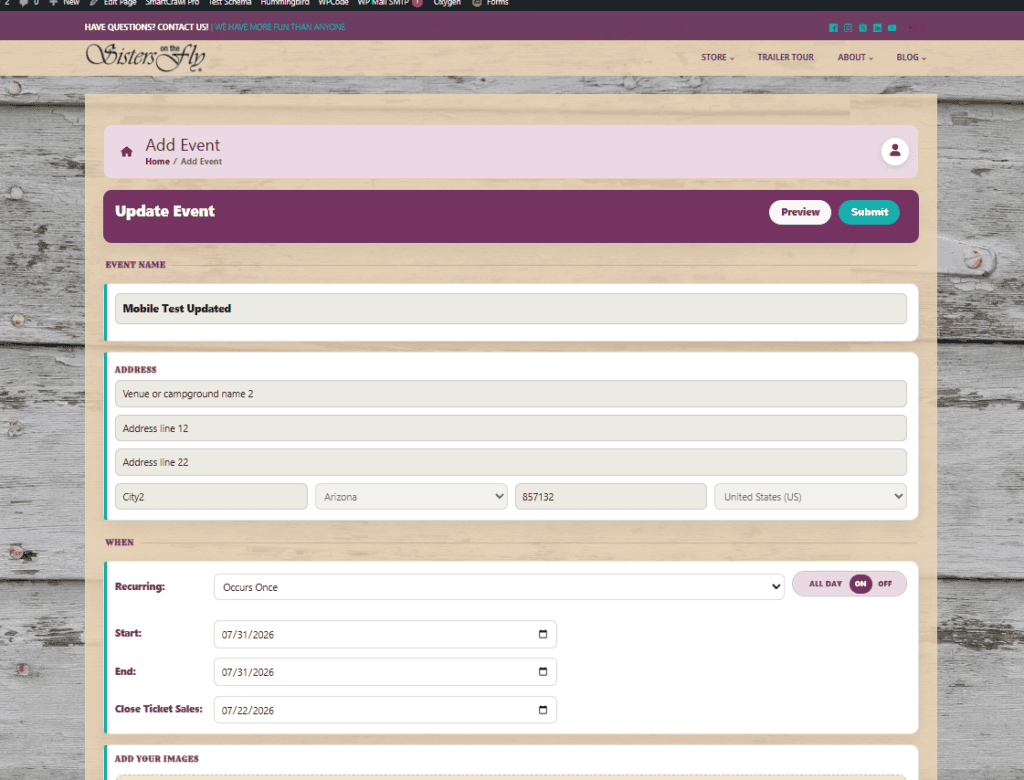
Task: Open calendar picker for Close Ticket Sales
Action: pos(543,710)
